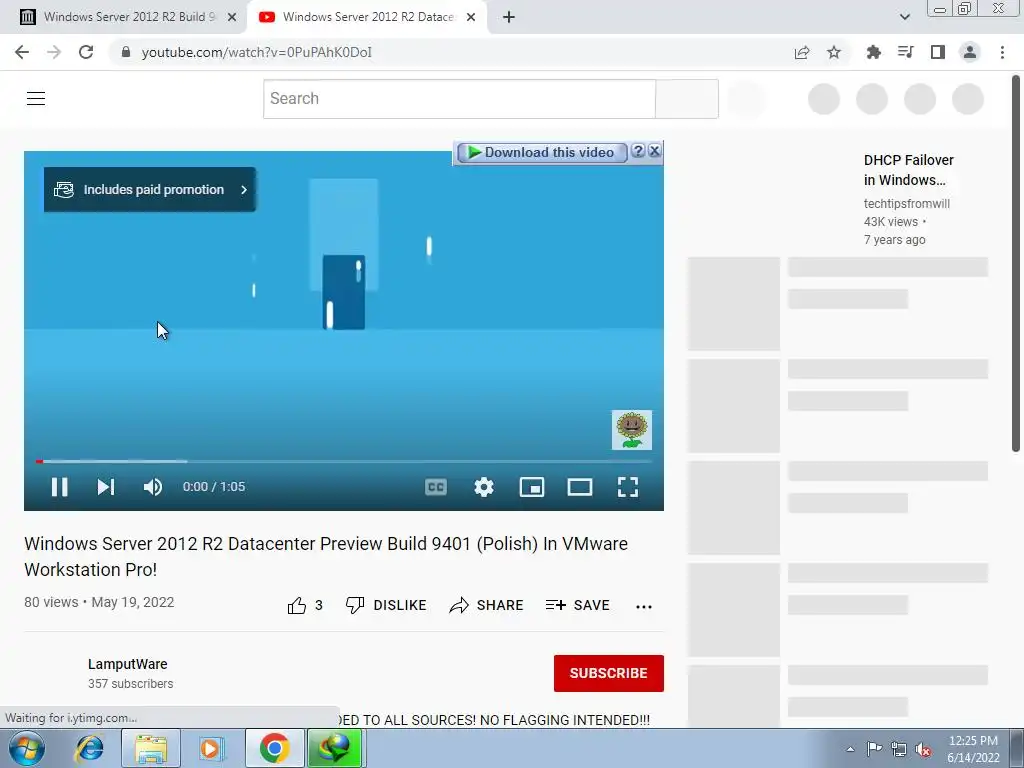Go back using browser back arrow
The image size is (1024, 768).
click(22, 52)
